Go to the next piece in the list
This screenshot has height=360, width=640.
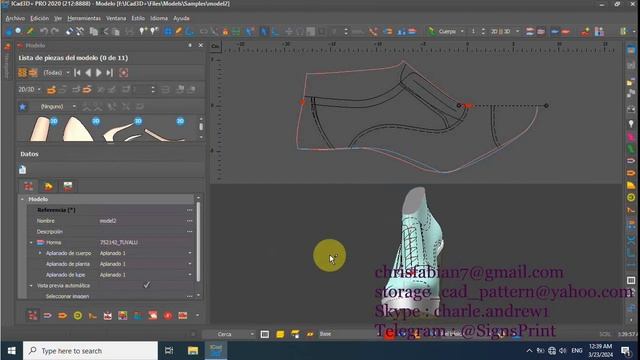pos(98,73)
